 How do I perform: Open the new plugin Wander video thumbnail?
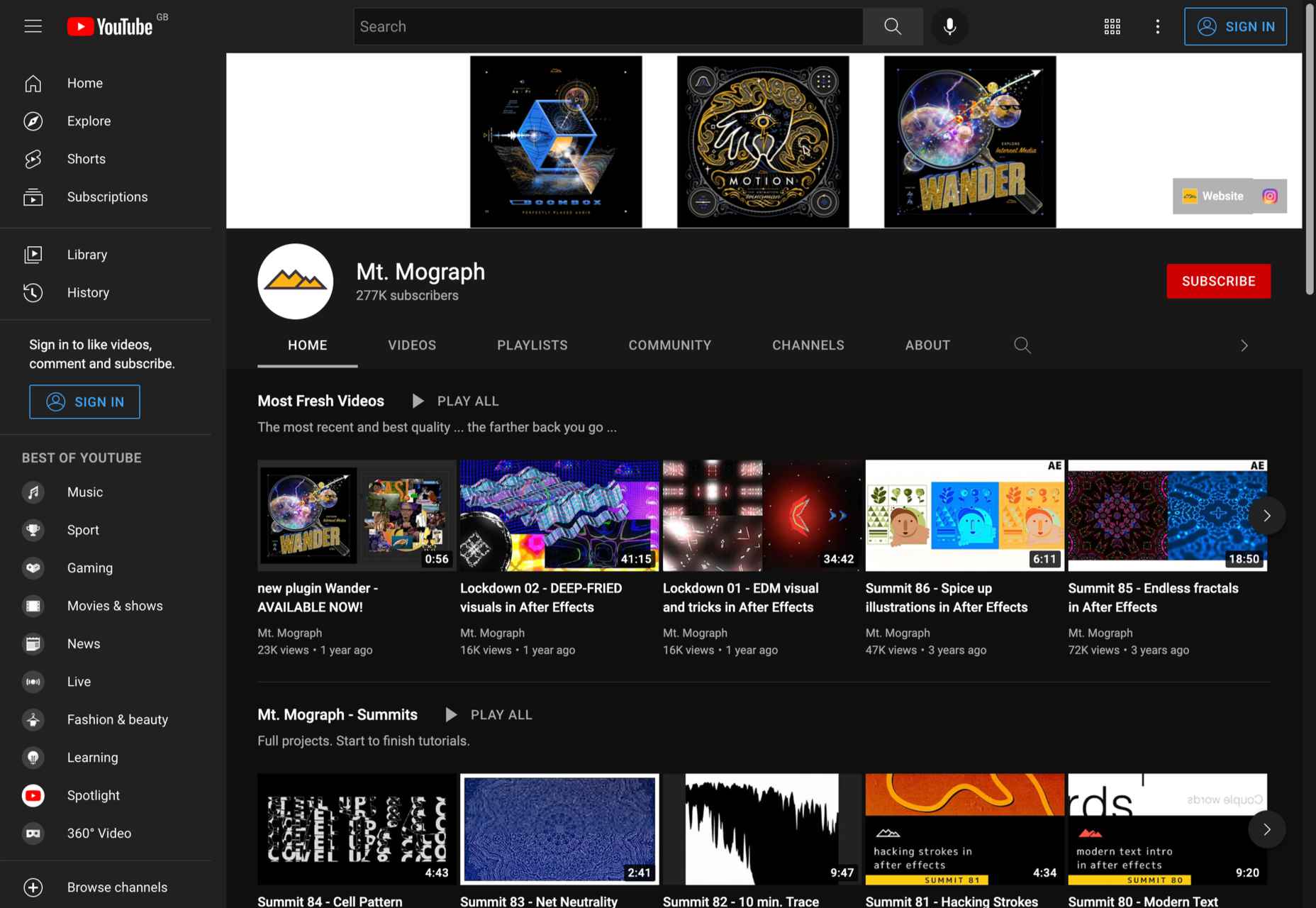coord(357,516)
